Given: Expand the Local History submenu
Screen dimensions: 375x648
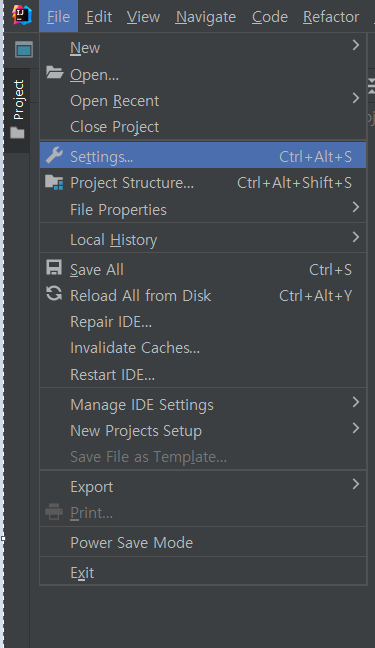Looking at the screenshot, I should (203, 239).
